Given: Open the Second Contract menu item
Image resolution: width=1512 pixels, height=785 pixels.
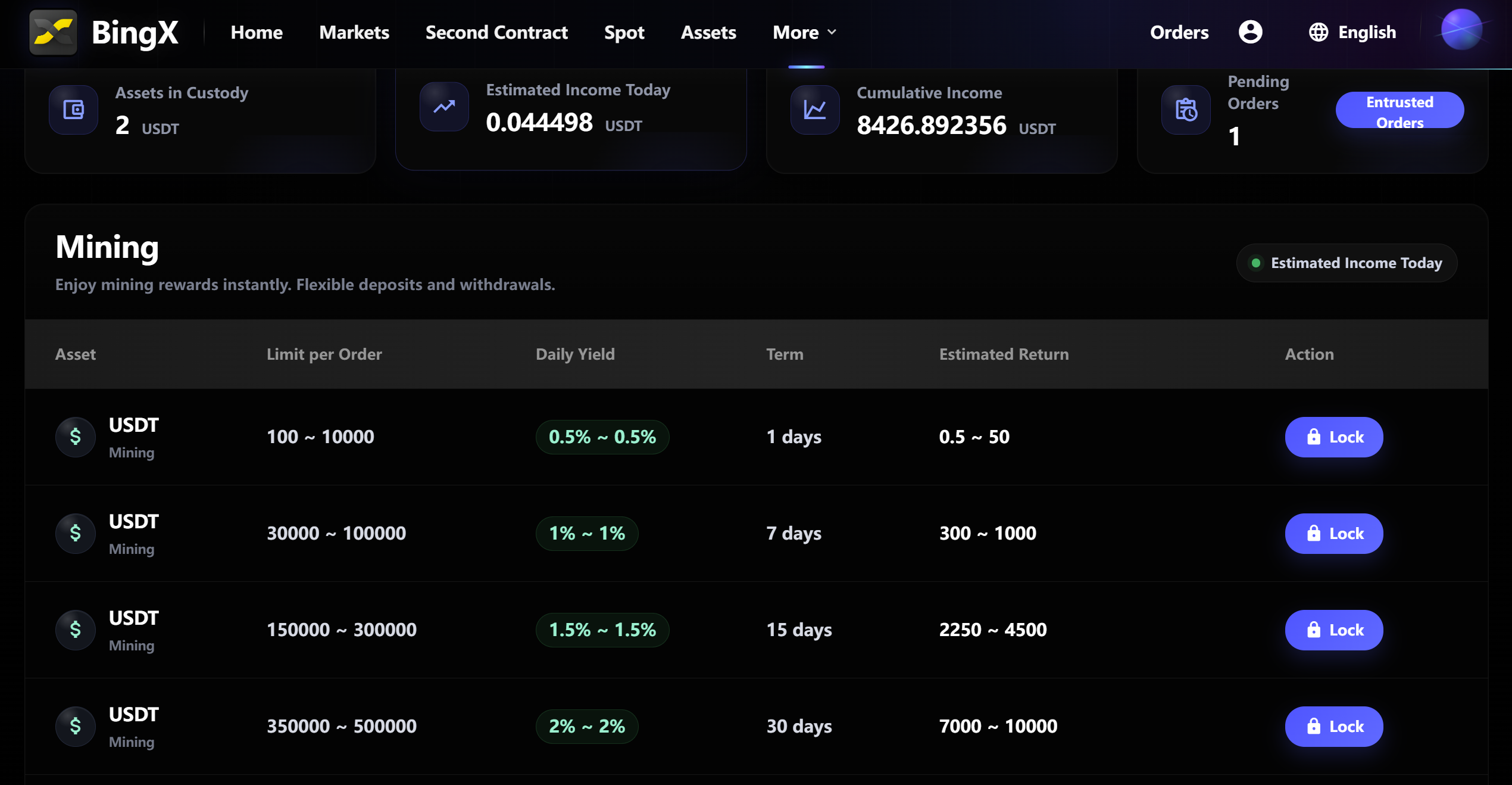Looking at the screenshot, I should pyautogui.click(x=496, y=32).
